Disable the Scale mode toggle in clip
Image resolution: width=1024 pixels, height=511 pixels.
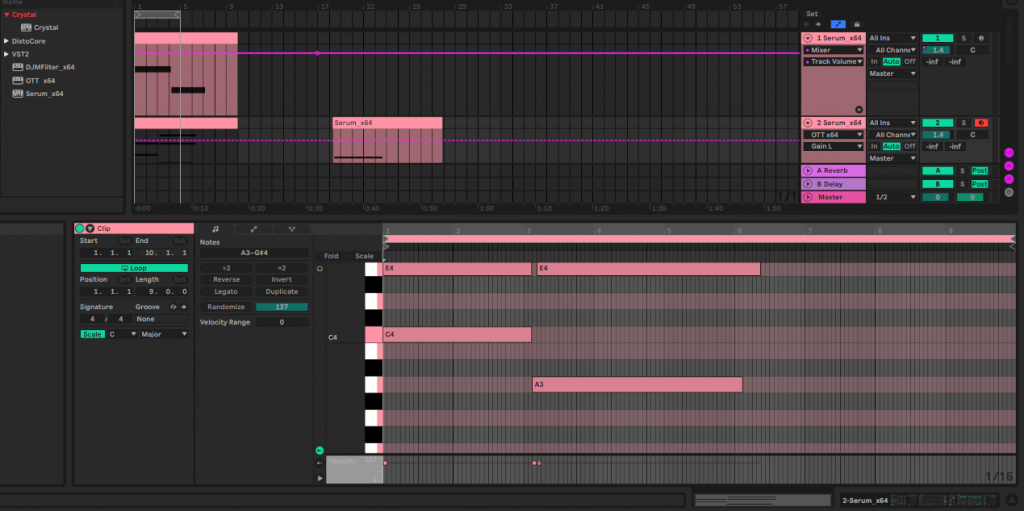point(92,334)
